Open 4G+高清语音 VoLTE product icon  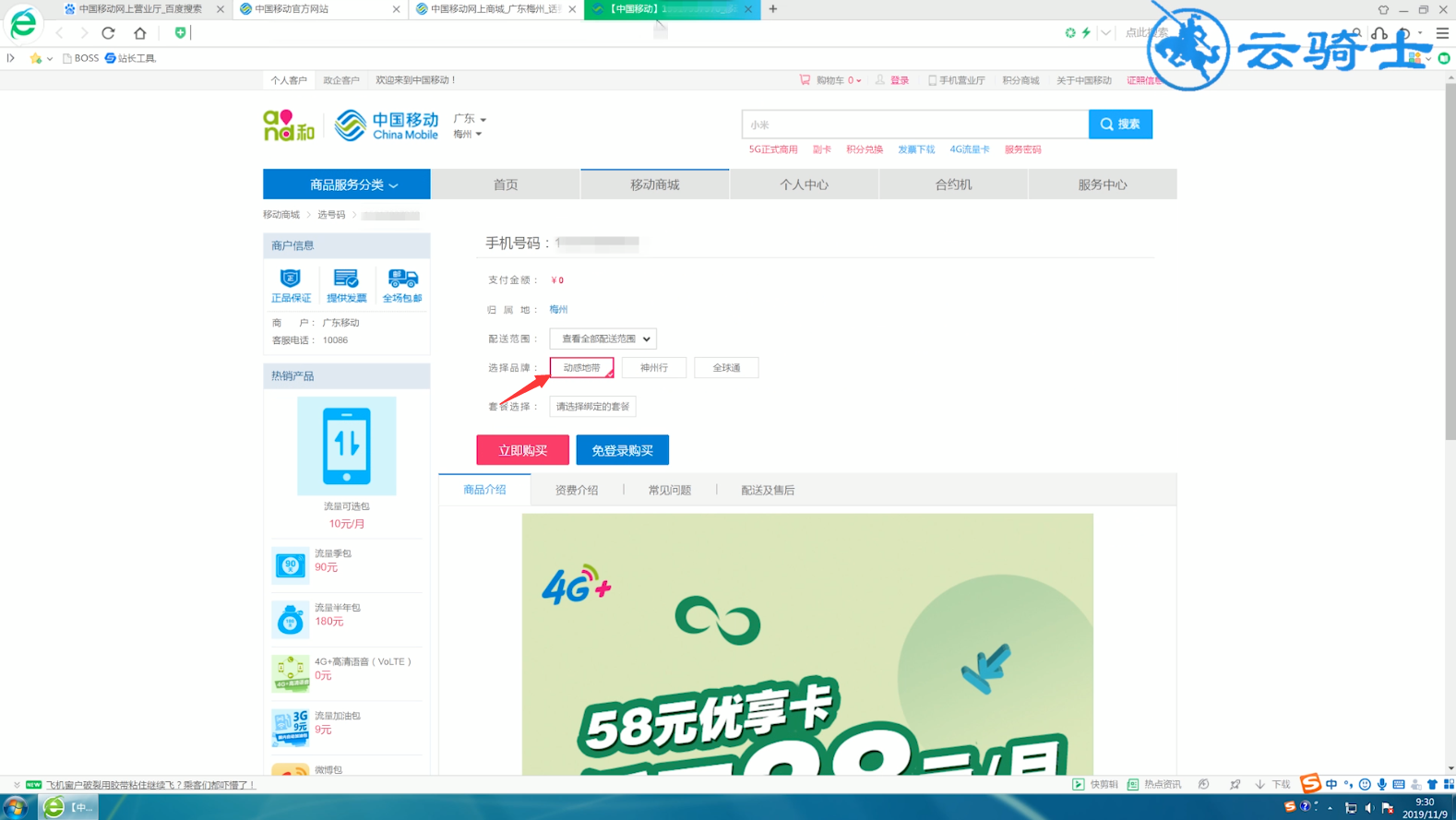290,673
